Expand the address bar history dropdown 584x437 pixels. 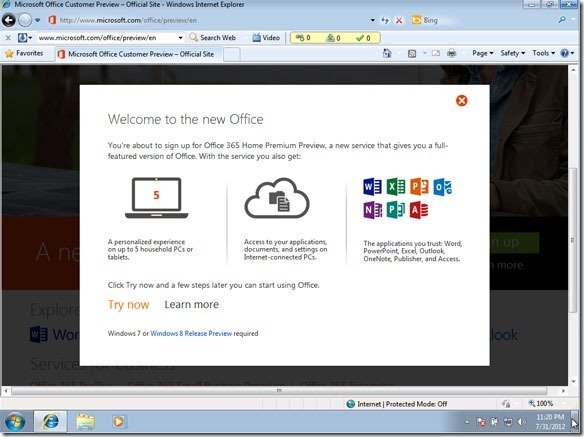pos(372,20)
